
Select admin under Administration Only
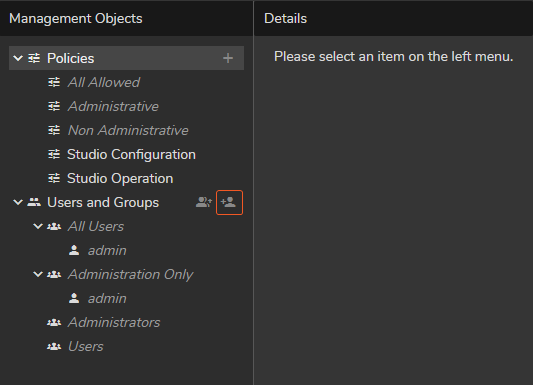(x=107, y=298)
